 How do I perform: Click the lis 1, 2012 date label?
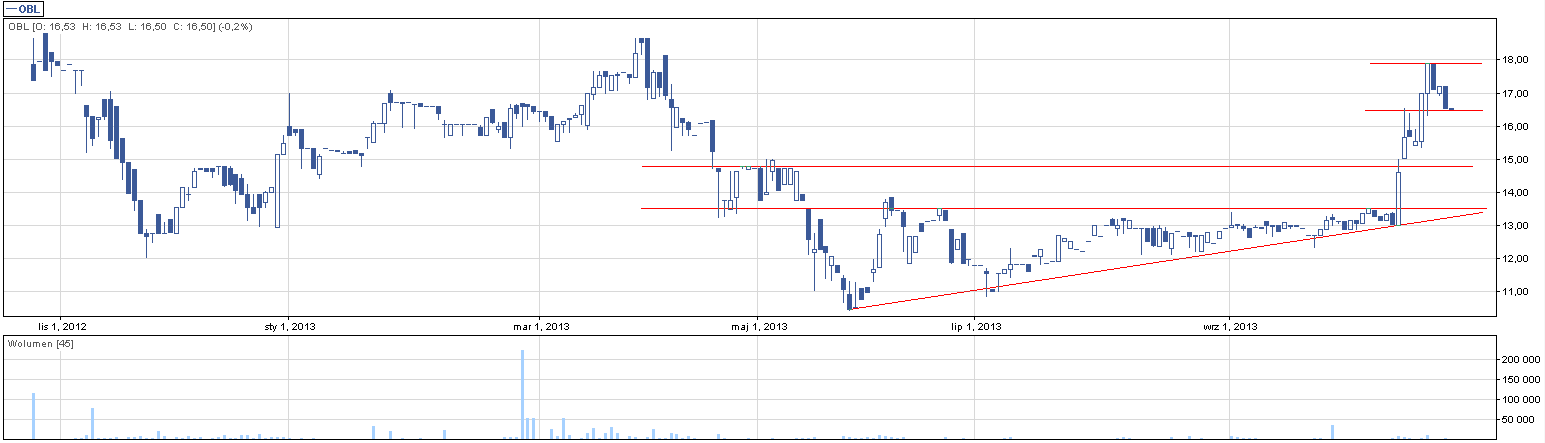click(62, 326)
